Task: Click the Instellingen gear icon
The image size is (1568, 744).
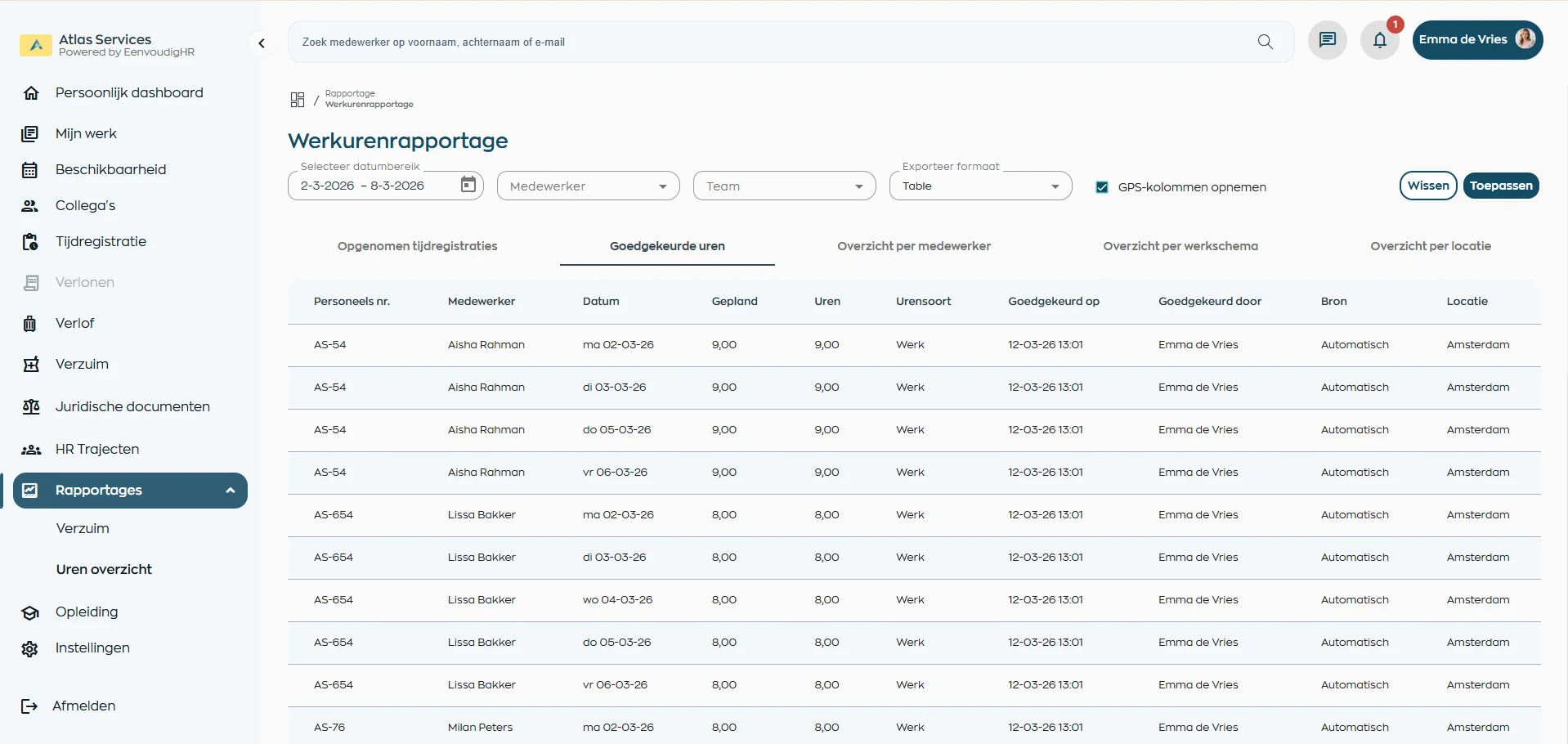Action: pyautogui.click(x=30, y=648)
